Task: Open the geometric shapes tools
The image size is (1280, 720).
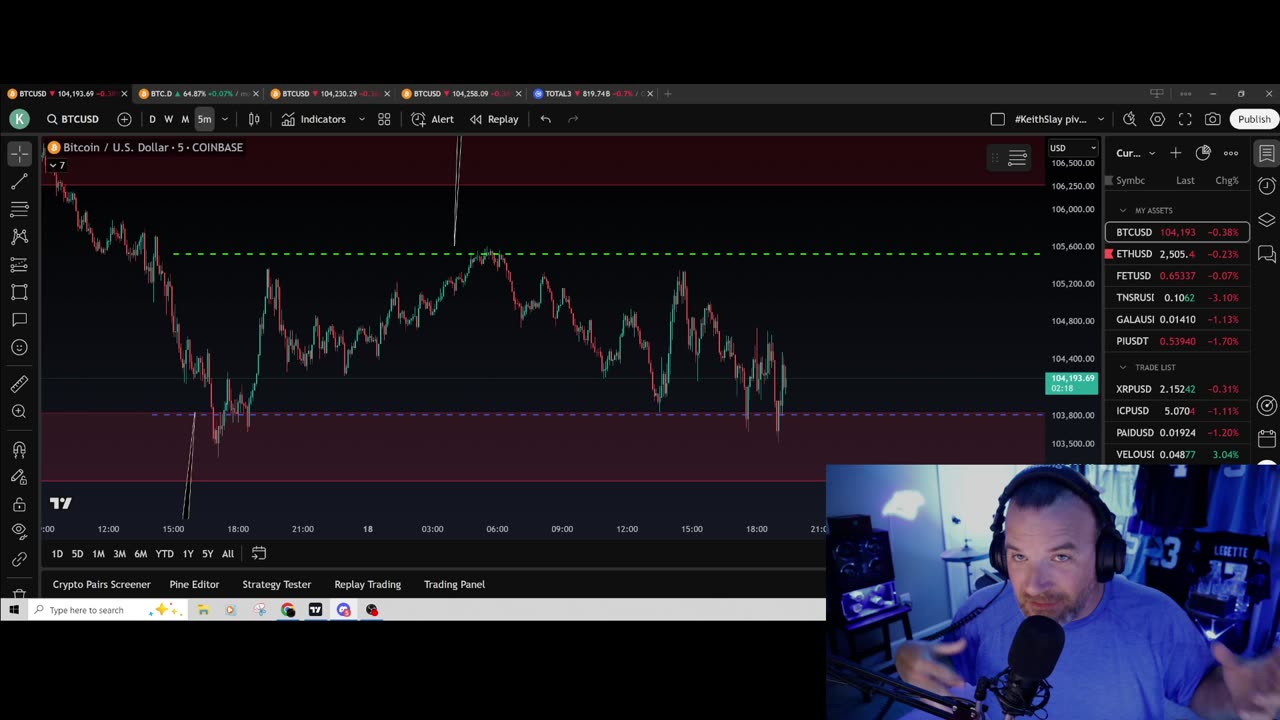Action: (19, 292)
